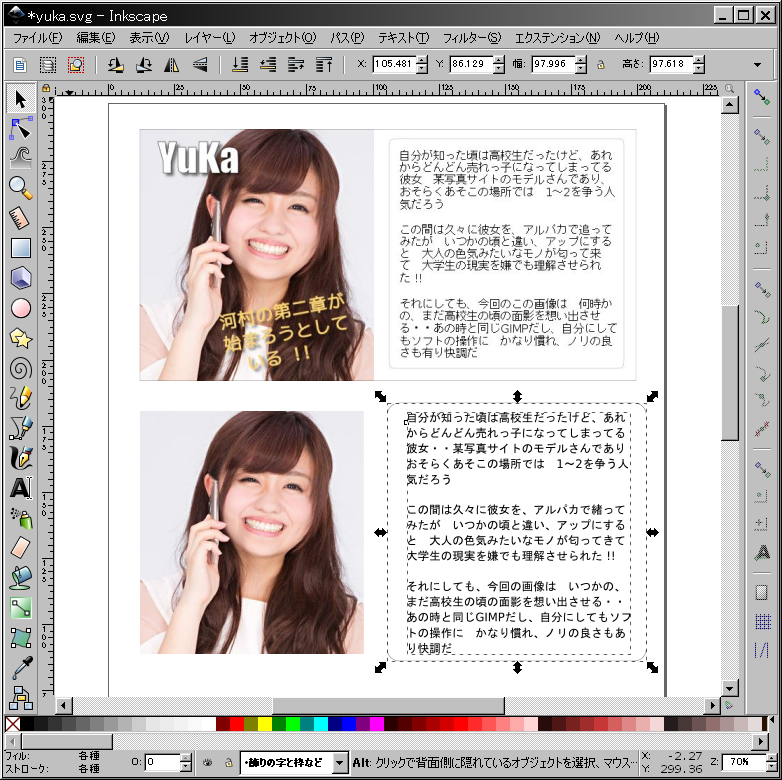The image size is (782, 780).
Task: Select the Zoom magnifier tool
Action: 21,188
